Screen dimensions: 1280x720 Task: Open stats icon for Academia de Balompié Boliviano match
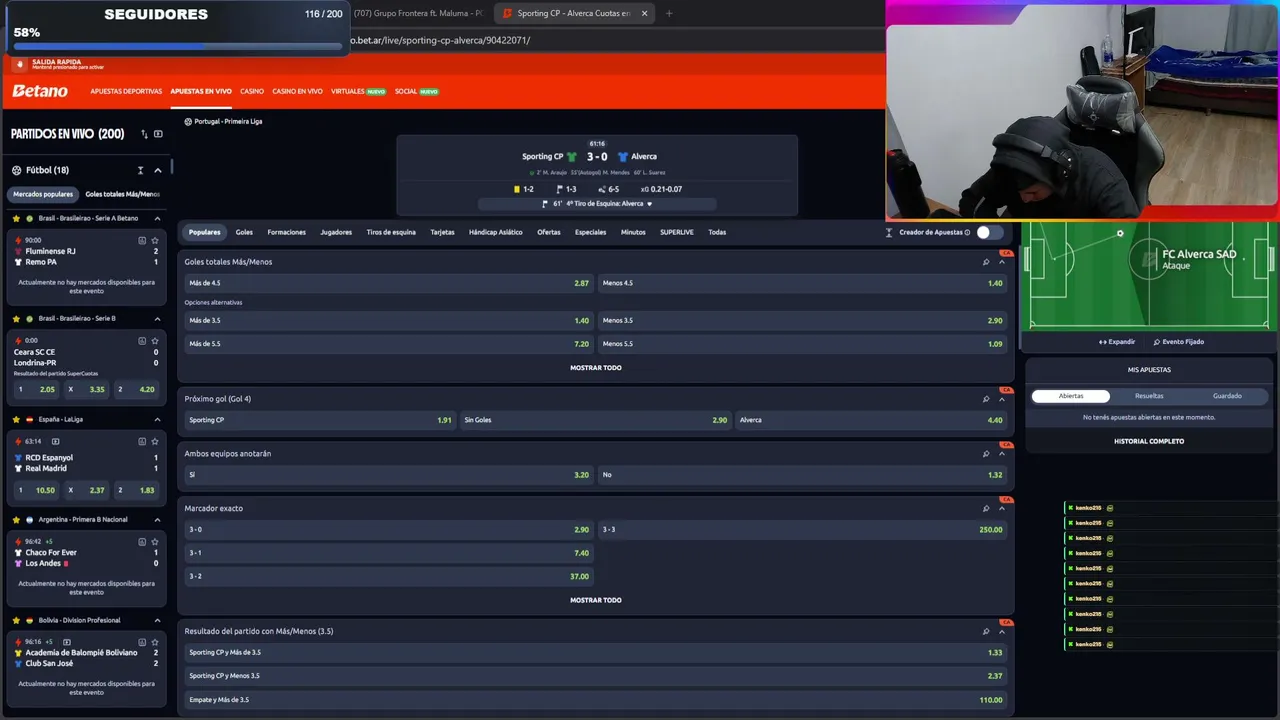142,641
